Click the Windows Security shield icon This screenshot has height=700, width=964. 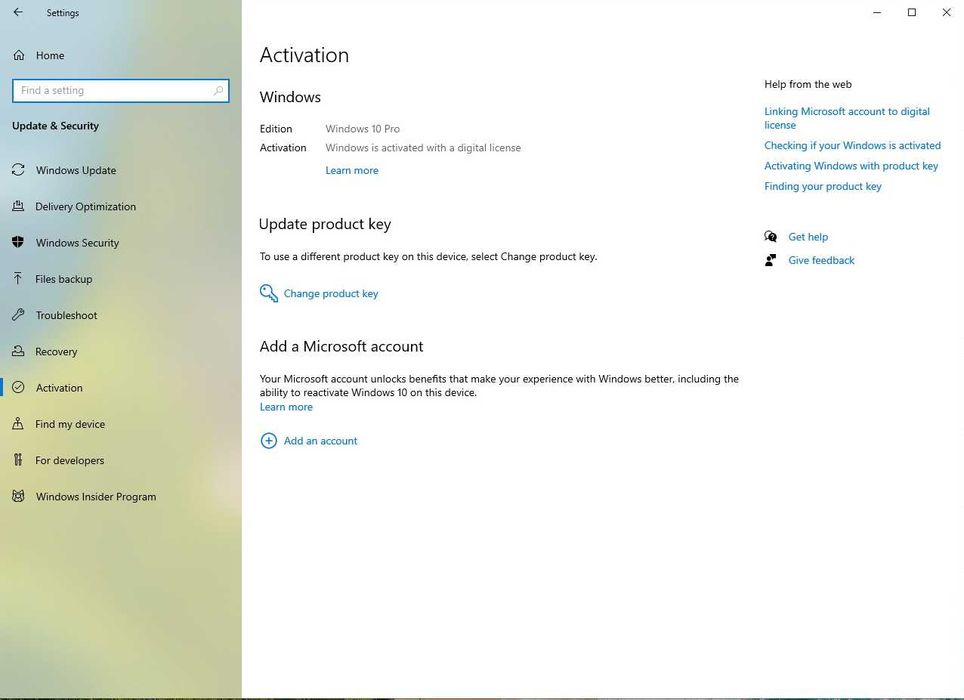tap(18, 242)
